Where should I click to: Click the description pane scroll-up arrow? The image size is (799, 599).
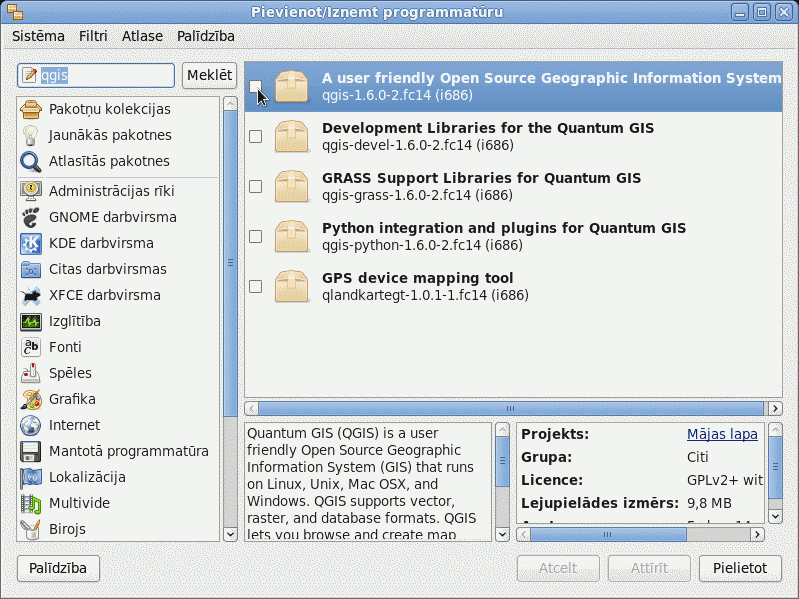[502, 429]
